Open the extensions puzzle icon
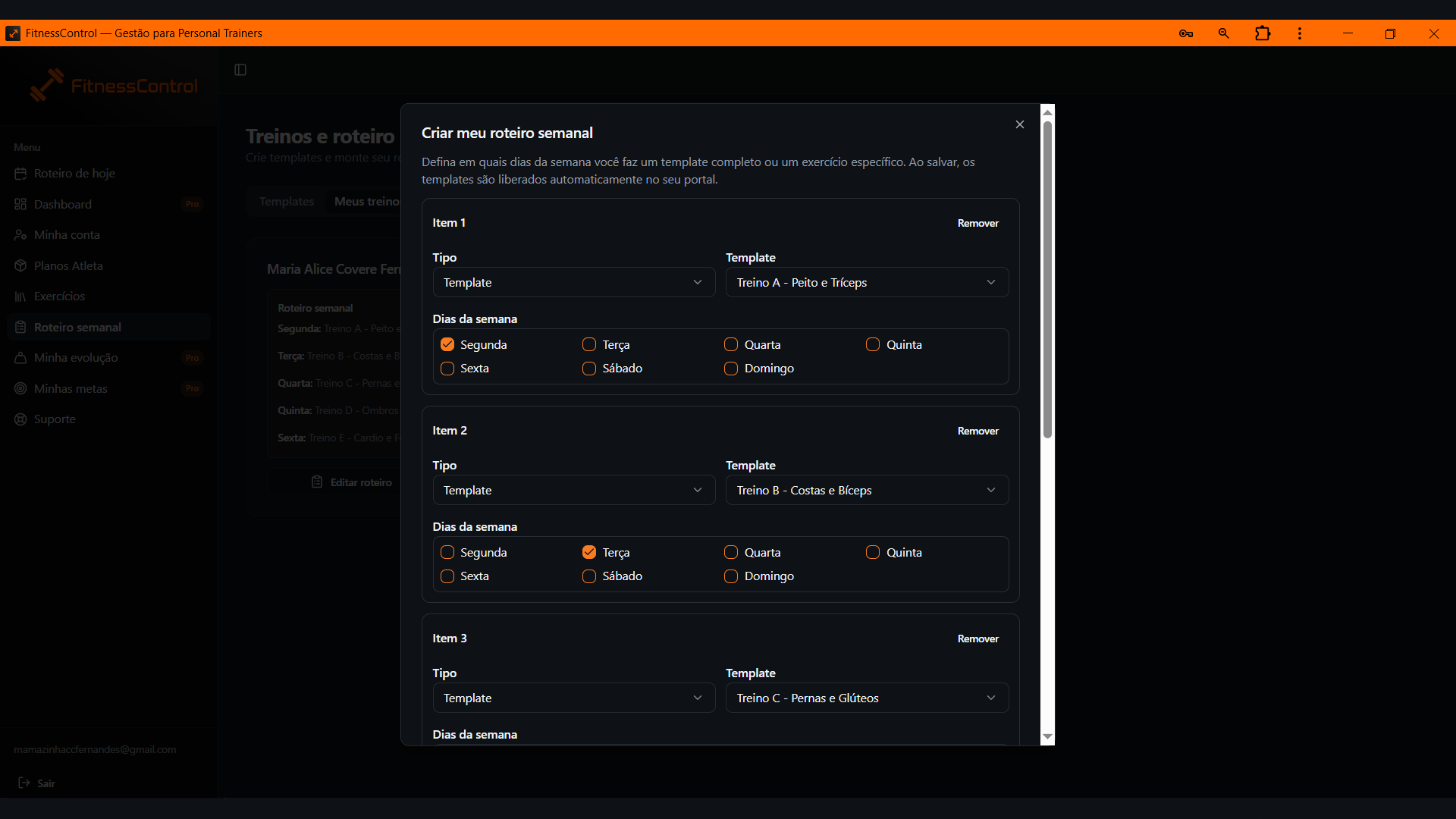 pos(1263,33)
